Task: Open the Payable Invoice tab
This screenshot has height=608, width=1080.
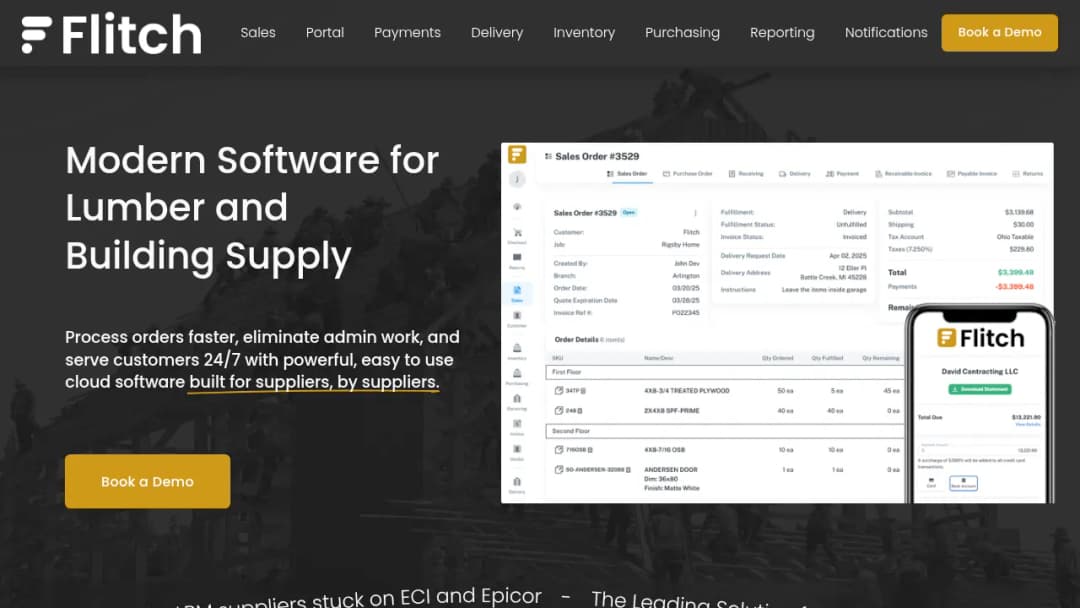Action: tap(972, 174)
